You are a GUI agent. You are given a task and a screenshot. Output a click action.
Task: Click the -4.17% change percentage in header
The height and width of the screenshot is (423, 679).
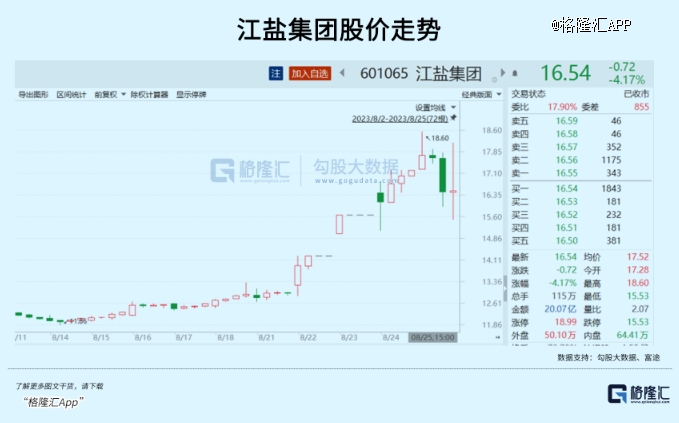click(x=627, y=80)
